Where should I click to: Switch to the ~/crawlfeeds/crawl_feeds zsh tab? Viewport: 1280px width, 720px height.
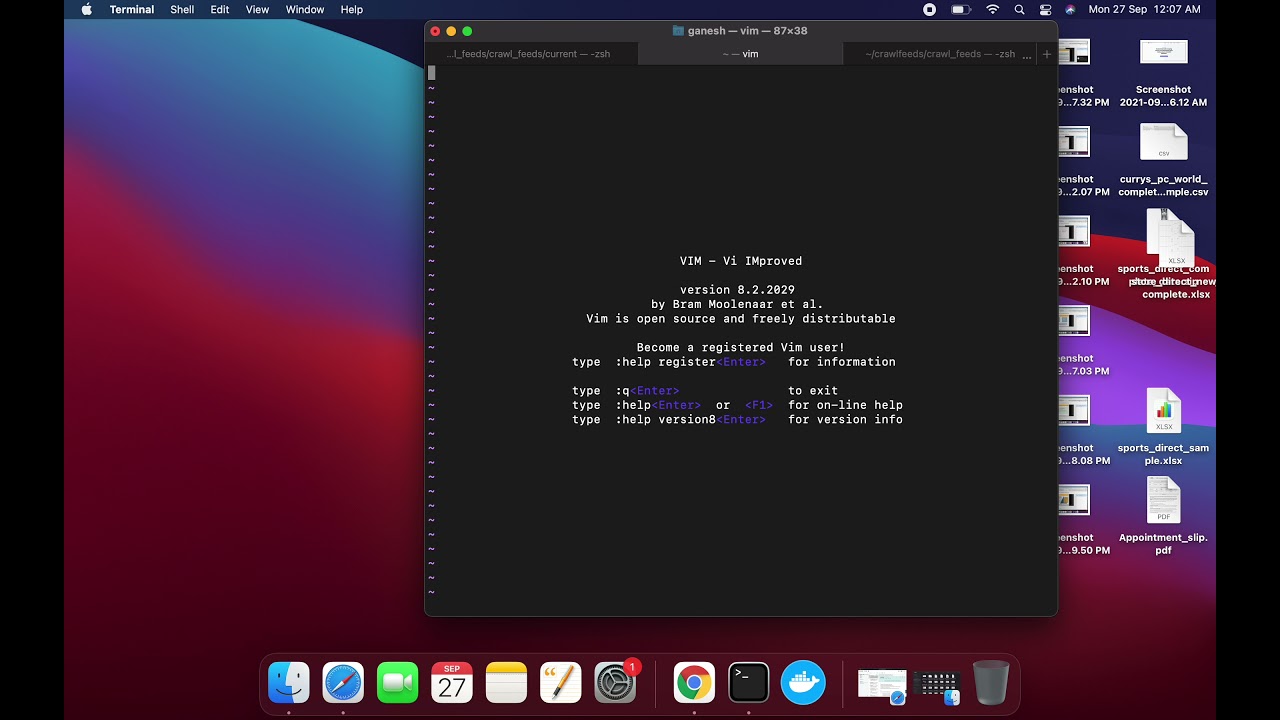940,54
